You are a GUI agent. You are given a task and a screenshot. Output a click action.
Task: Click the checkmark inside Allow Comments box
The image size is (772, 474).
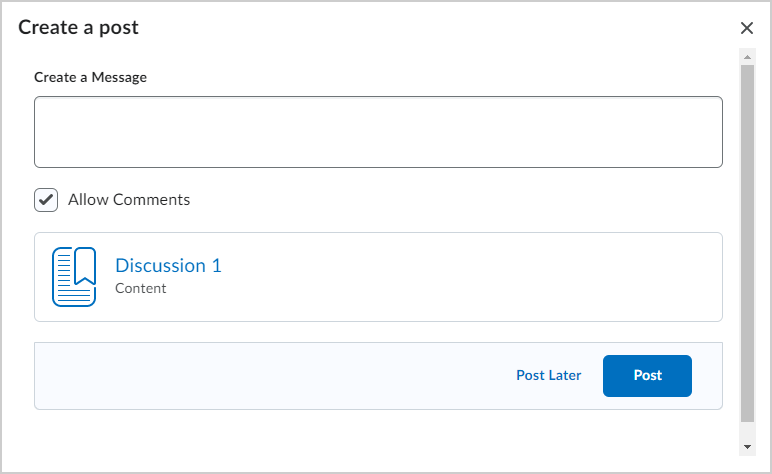pos(46,200)
